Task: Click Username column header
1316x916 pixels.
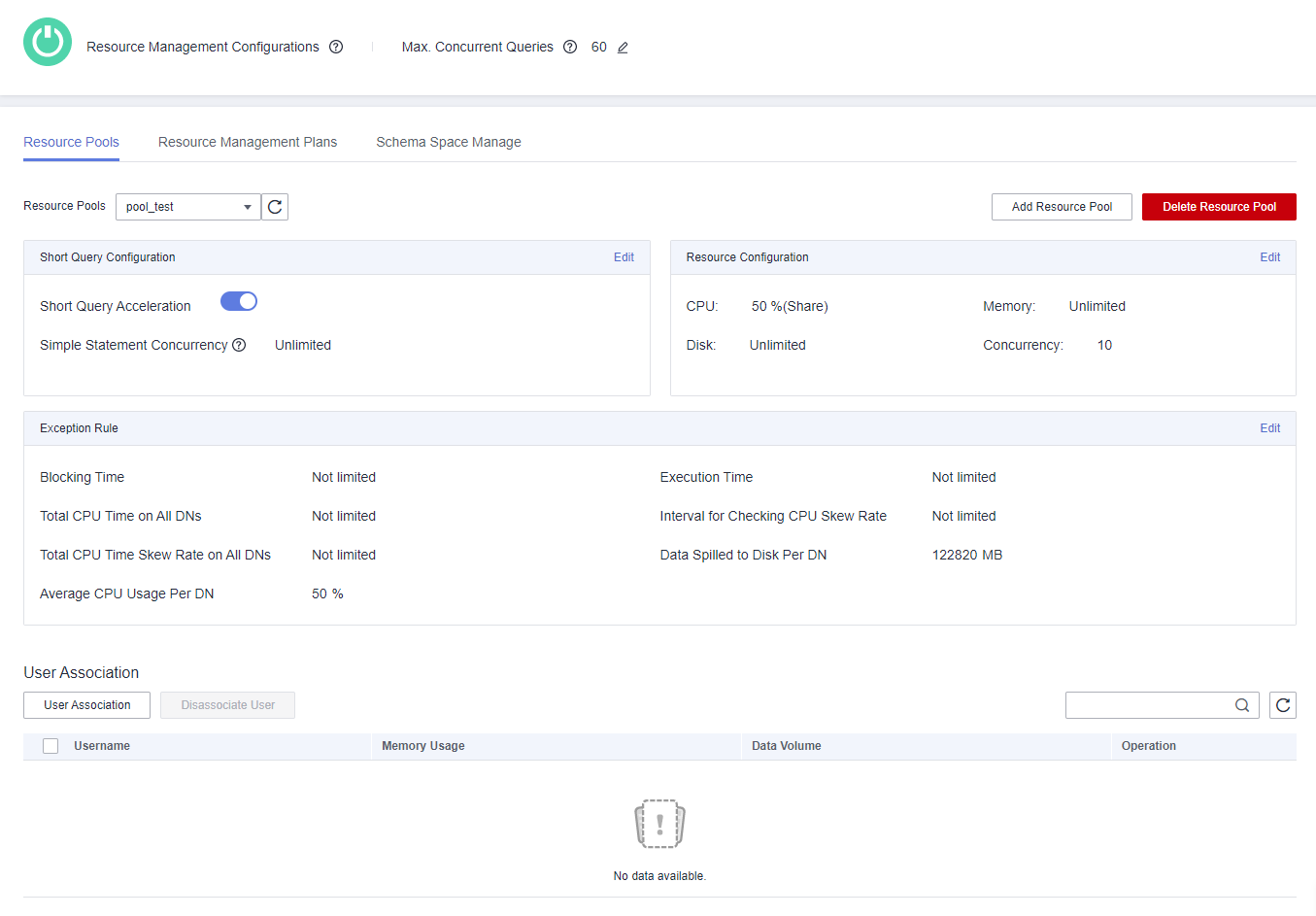Action: tap(102, 746)
